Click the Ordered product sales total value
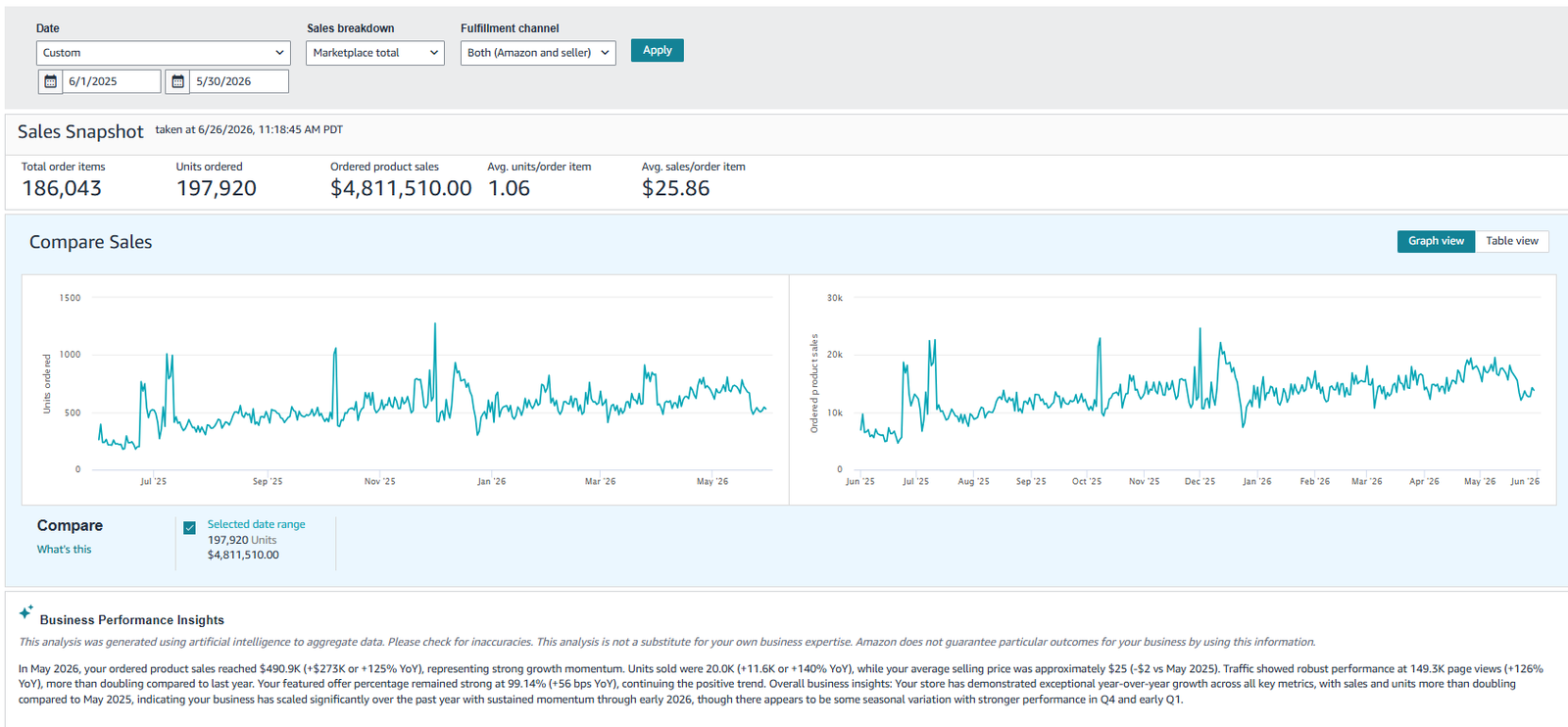This screenshot has height=727, width=1568. 401,188
